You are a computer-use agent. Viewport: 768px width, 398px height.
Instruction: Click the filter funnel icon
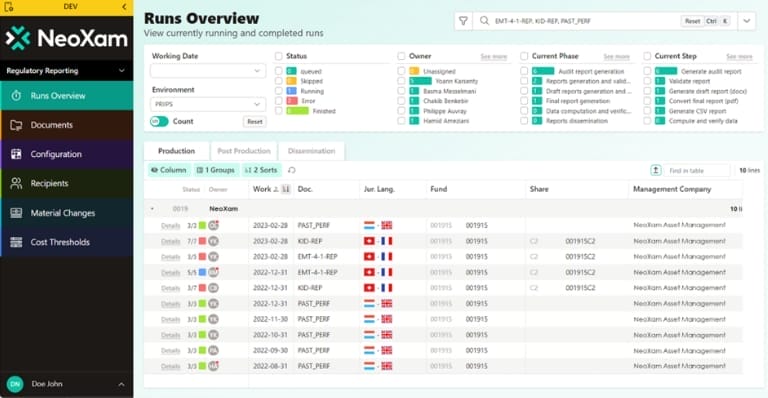(x=463, y=21)
